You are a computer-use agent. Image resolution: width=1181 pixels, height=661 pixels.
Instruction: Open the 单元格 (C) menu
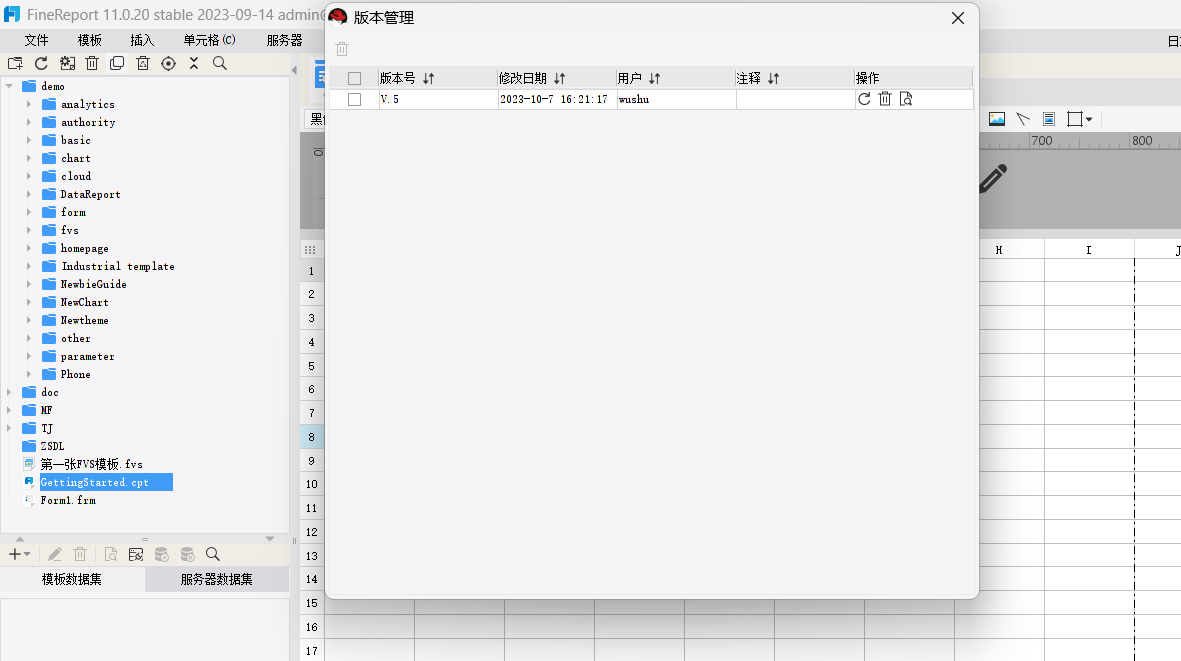click(x=209, y=40)
